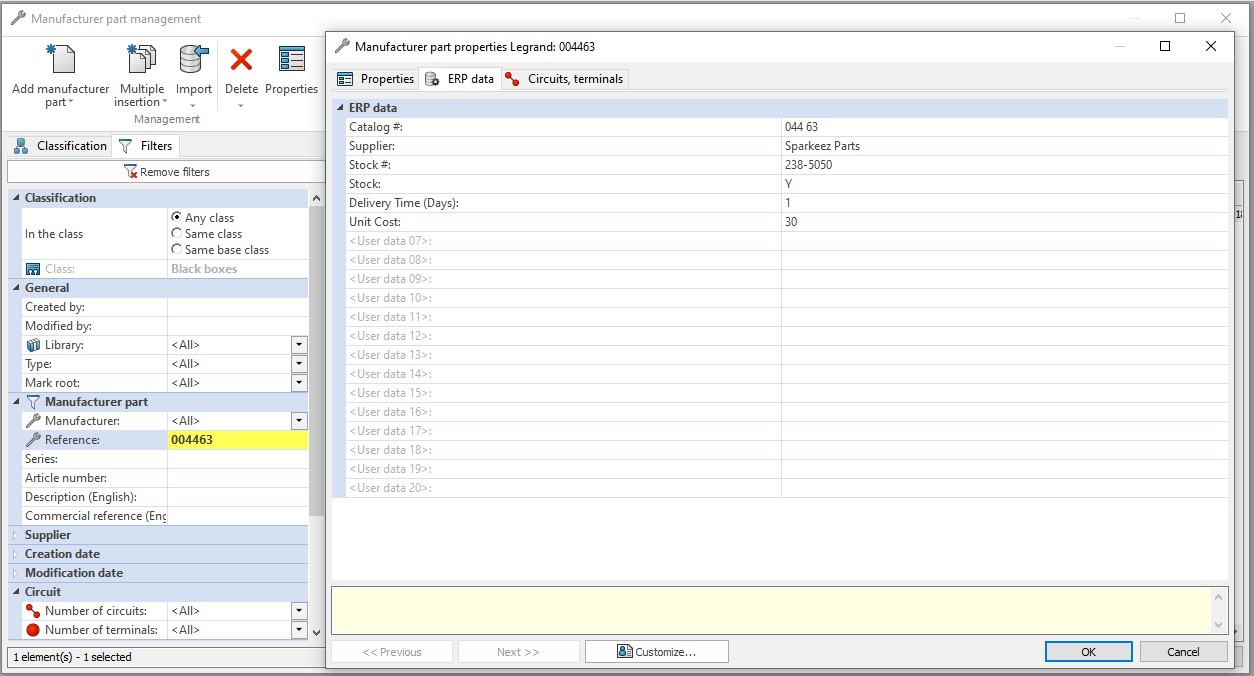Confirm changes with the OK button
Screen dimensions: 1254x676
[x=1087, y=651]
